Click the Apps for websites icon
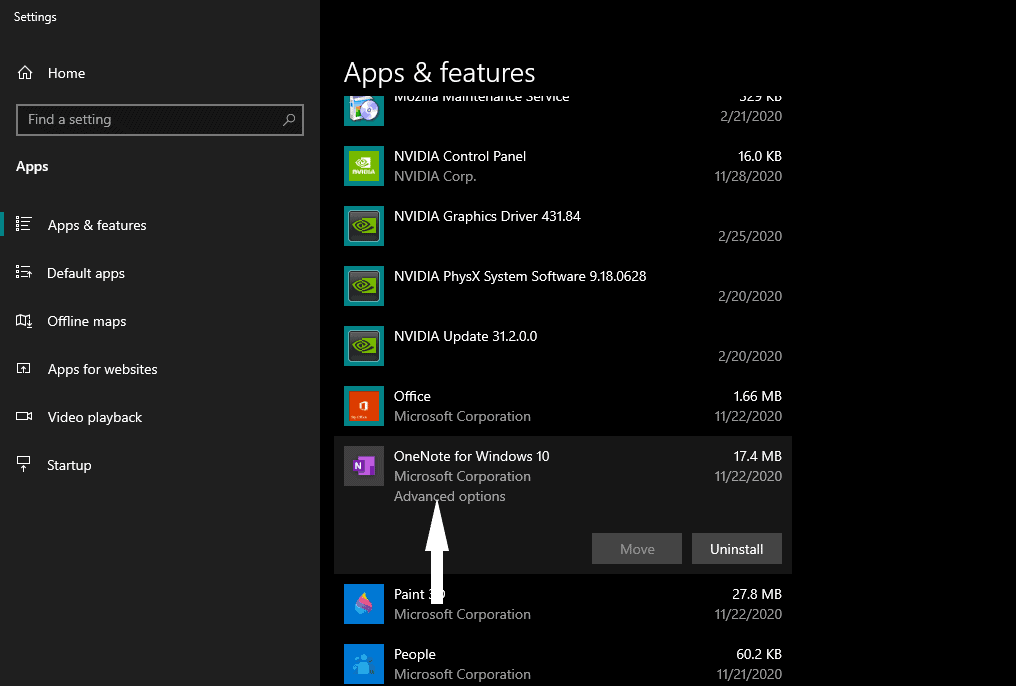The width and height of the screenshot is (1016, 686). point(23,369)
